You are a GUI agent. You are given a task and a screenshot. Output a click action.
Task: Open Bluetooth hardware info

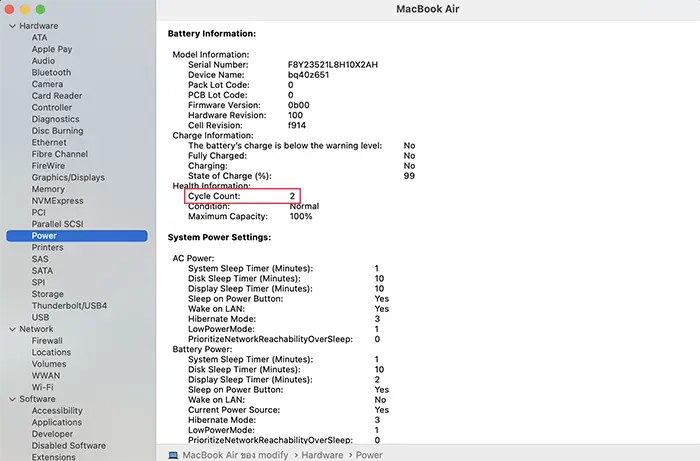51,72
